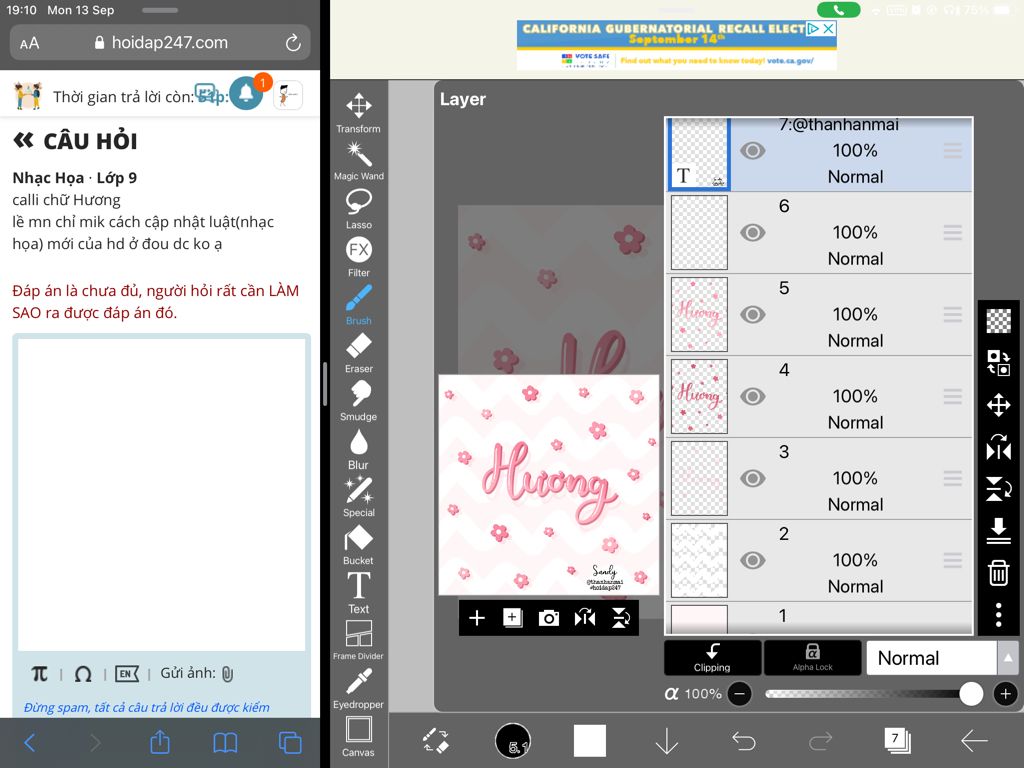Click the move layer icon on right sidebar
The image size is (1024, 768).
[999, 405]
